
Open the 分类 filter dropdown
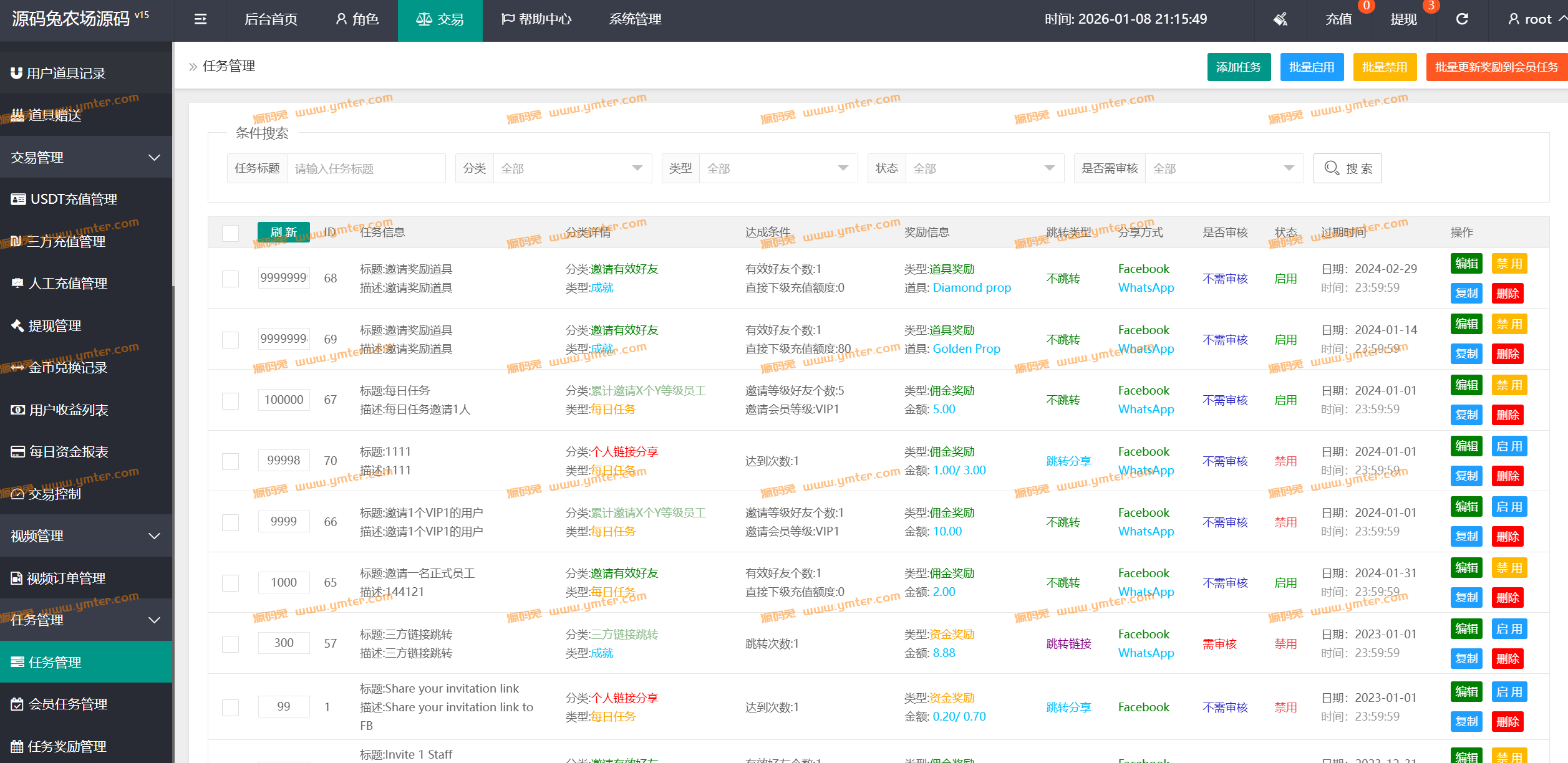pyautogui.click(x=572, y=168)
